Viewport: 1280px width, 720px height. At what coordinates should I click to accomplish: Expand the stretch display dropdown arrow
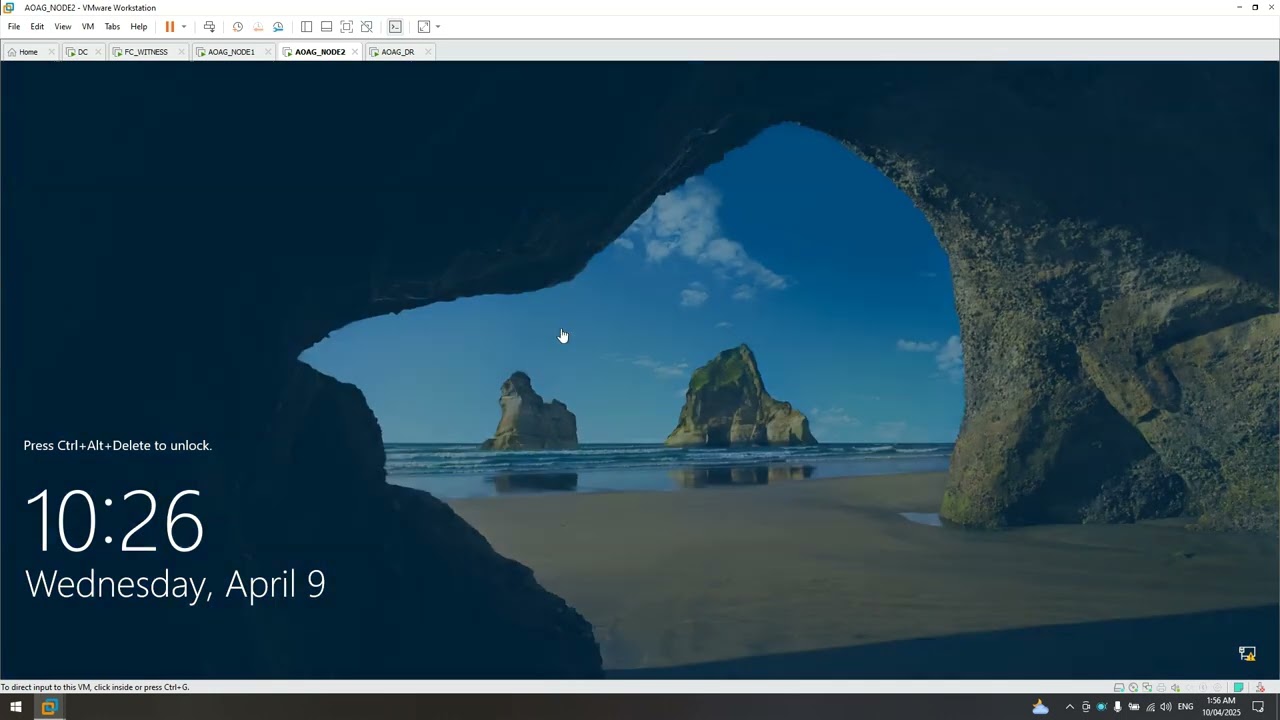tap(438, 27)
